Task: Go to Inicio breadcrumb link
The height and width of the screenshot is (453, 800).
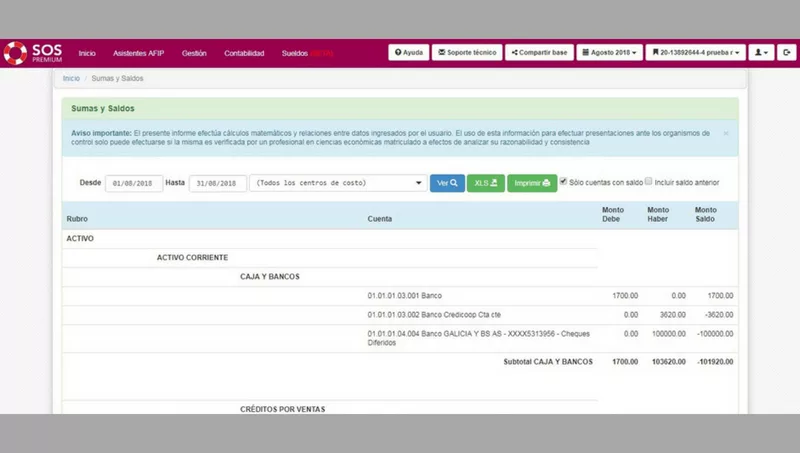Action: pyautogui.click(x=71, y=78)
